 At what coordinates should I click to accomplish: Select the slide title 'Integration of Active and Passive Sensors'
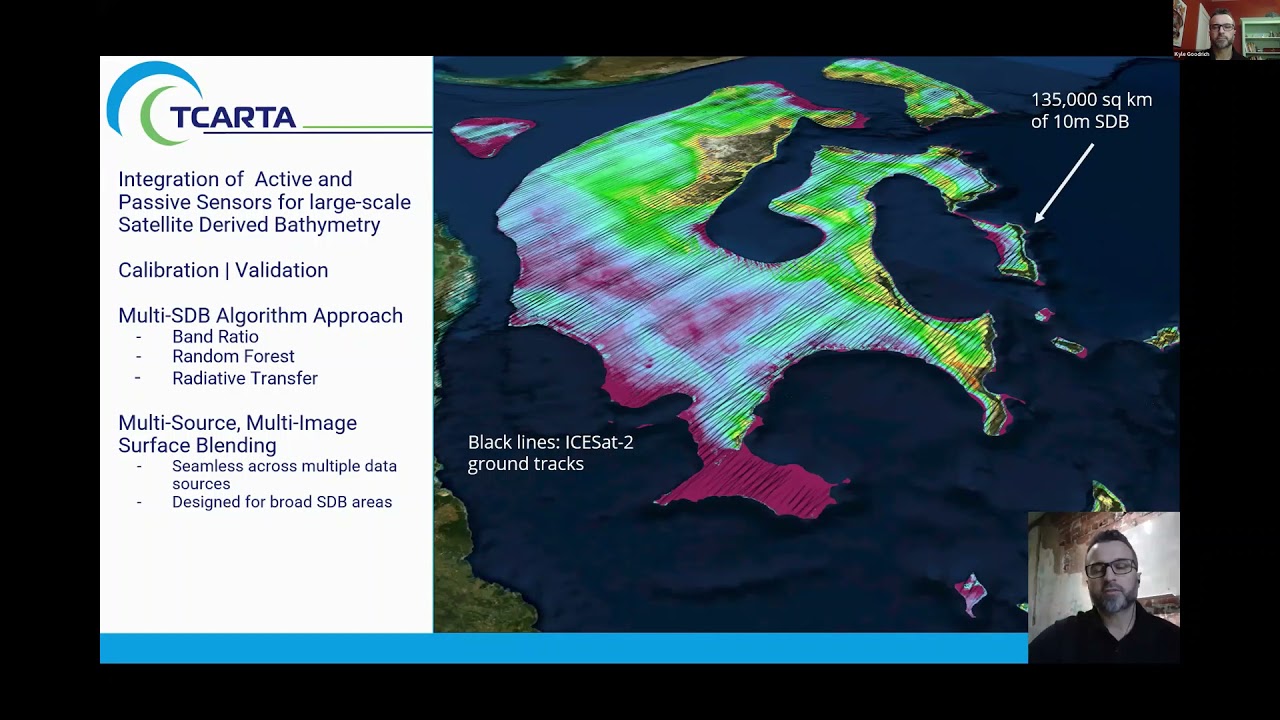264,202
